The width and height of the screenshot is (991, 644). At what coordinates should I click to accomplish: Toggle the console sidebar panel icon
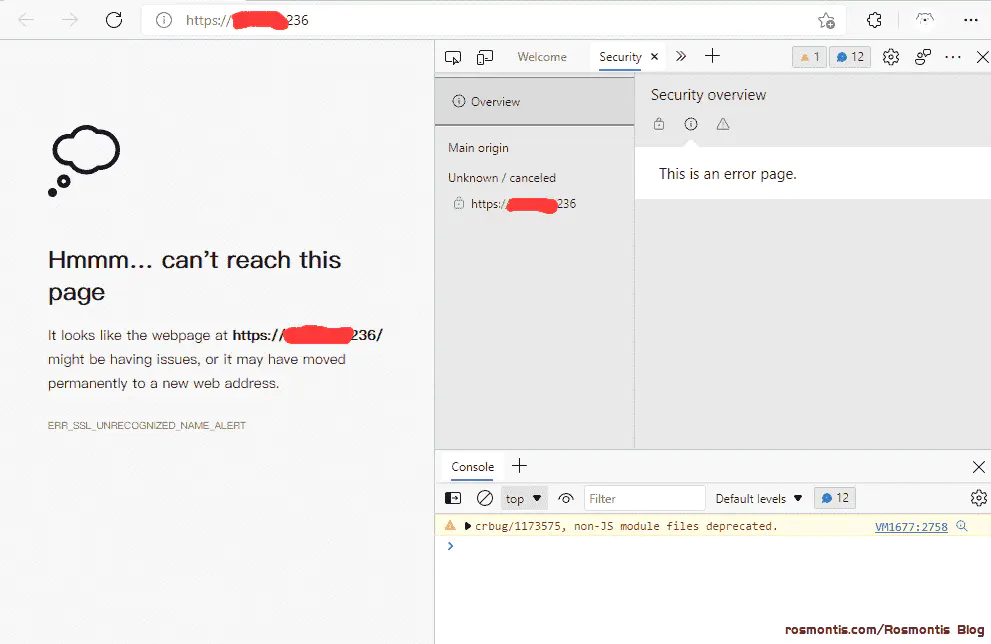[x=453, y=498]
